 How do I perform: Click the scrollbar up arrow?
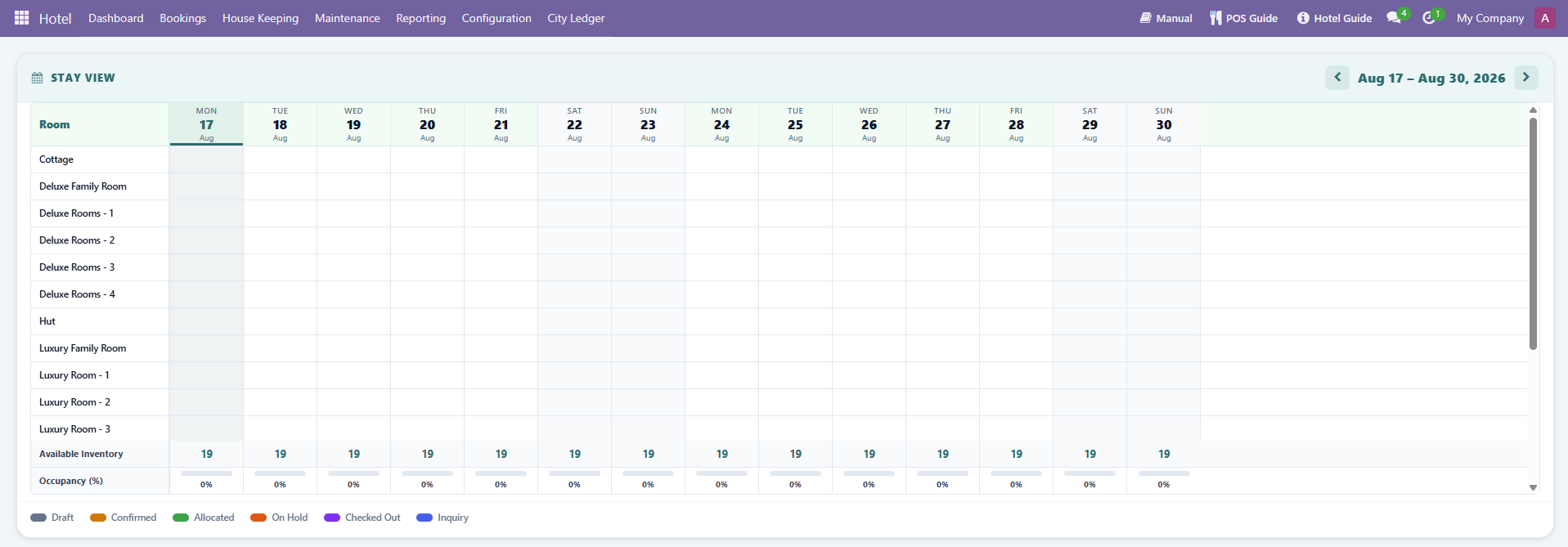click(1533, 110)
